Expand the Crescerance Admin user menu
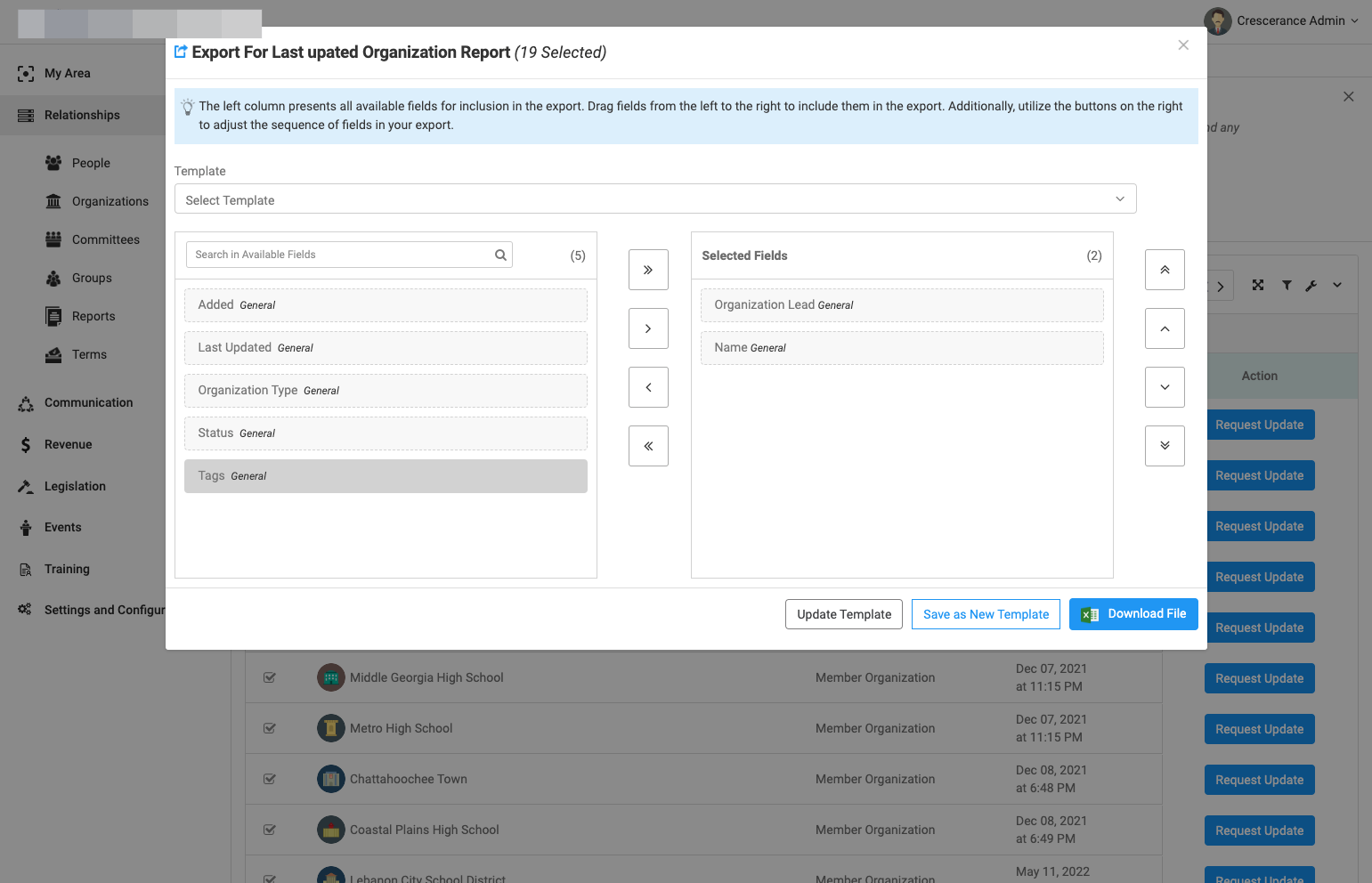 (x=1281, y=20)
